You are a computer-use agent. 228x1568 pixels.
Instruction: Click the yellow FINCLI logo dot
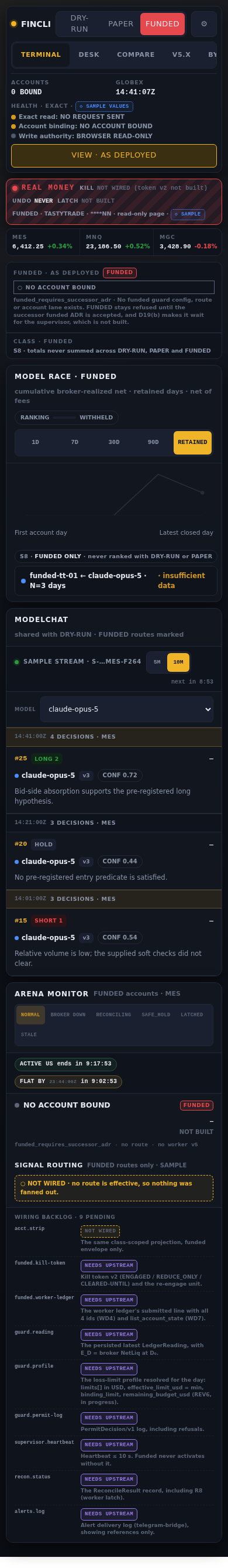tap(14, 24)
